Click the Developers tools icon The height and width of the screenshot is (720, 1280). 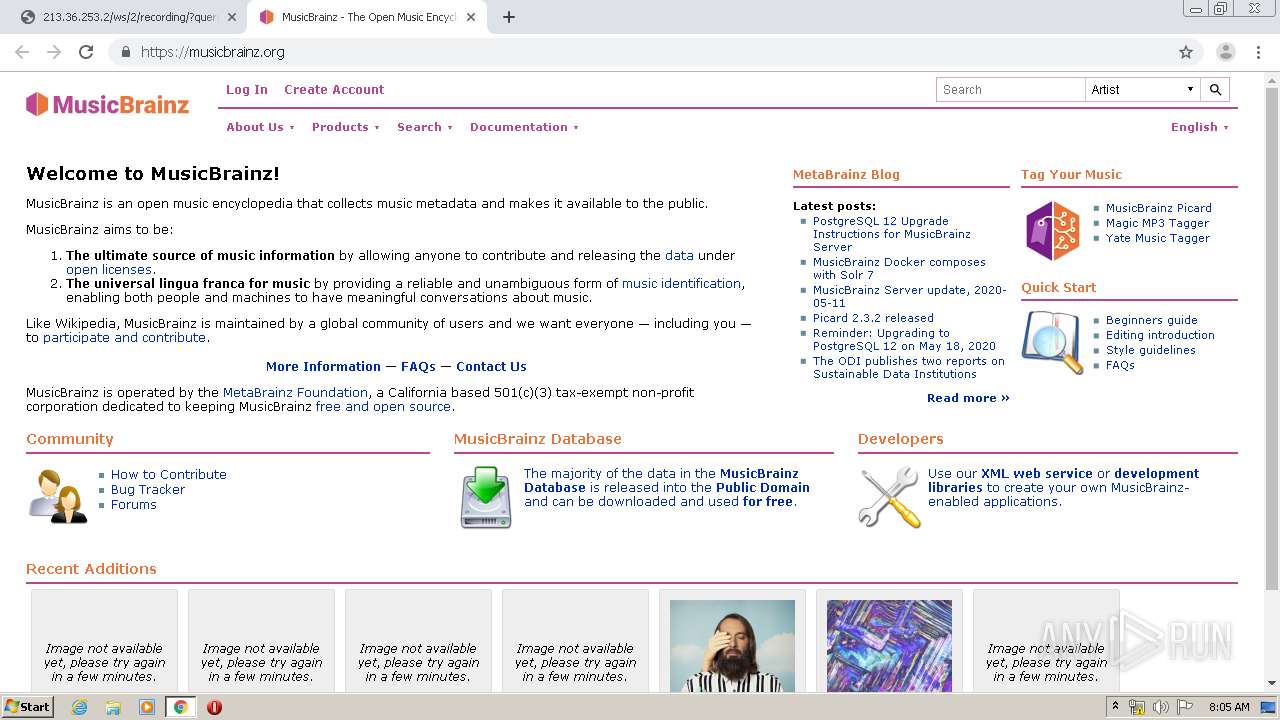coord(889,497)
